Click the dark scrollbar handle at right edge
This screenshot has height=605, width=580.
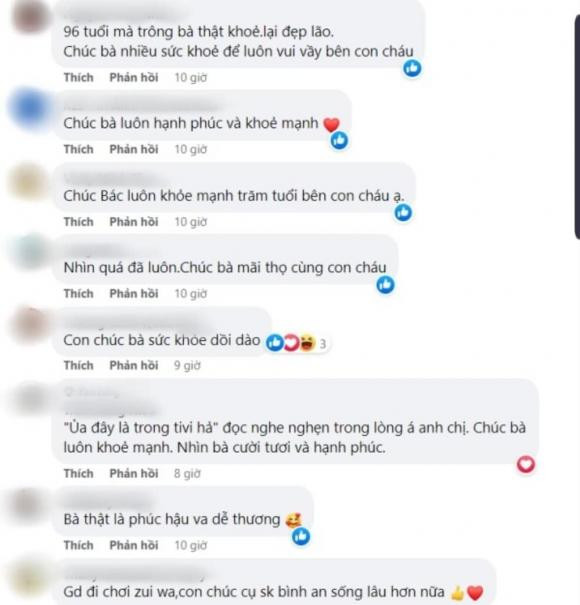point(577,127)
